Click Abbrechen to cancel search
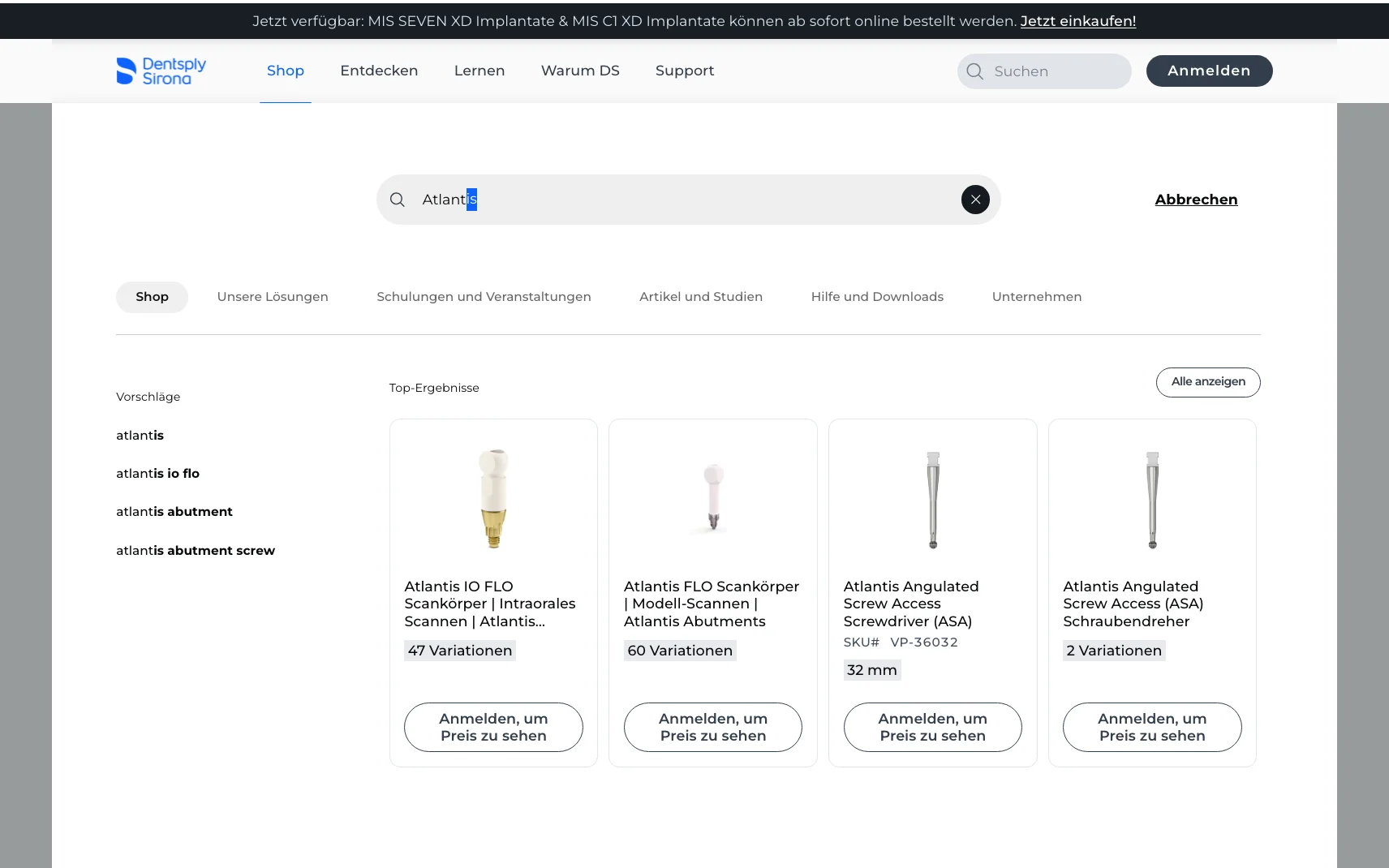The width and height of the screenshot is (1389, 868). [1196, 200]
